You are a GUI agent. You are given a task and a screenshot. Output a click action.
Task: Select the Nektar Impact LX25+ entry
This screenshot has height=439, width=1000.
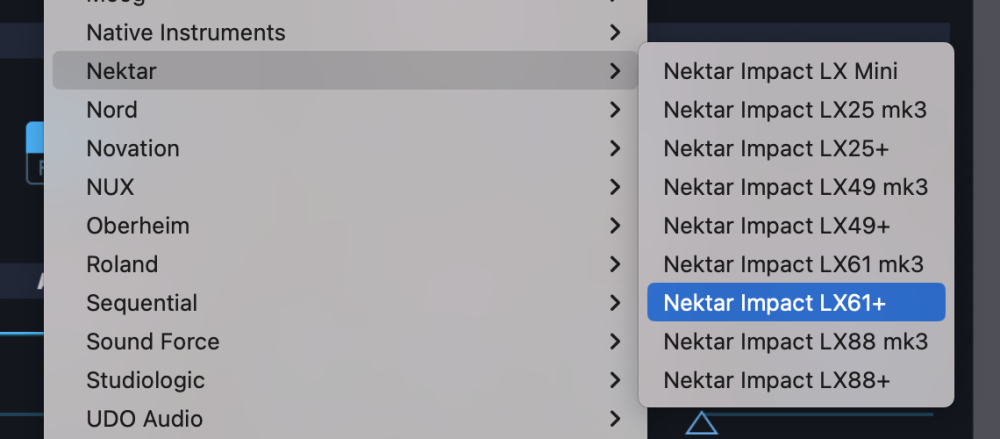tap(776, 148)
